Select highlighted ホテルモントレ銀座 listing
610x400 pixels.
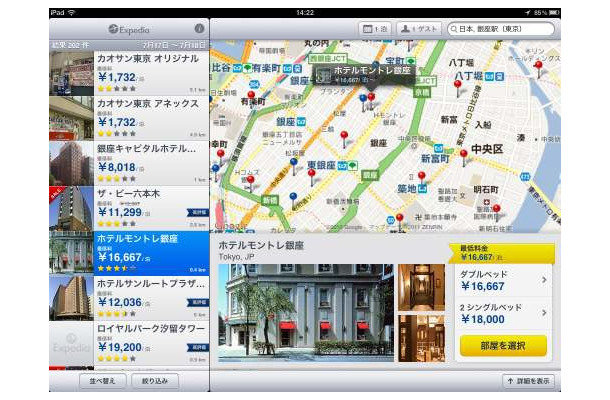coord(129,253)
